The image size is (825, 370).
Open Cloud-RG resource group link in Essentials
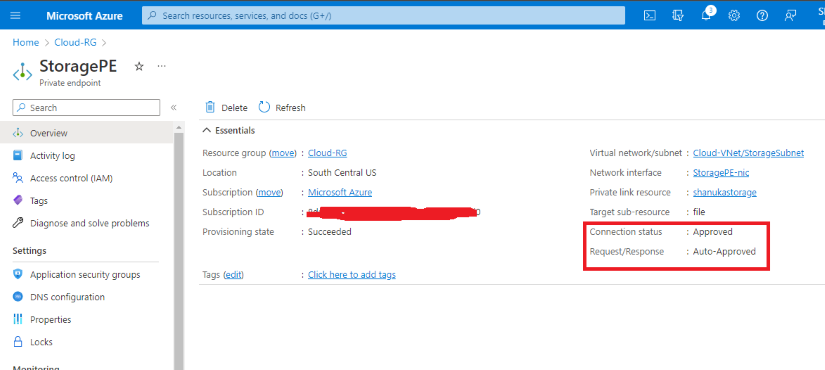(327, 153)
